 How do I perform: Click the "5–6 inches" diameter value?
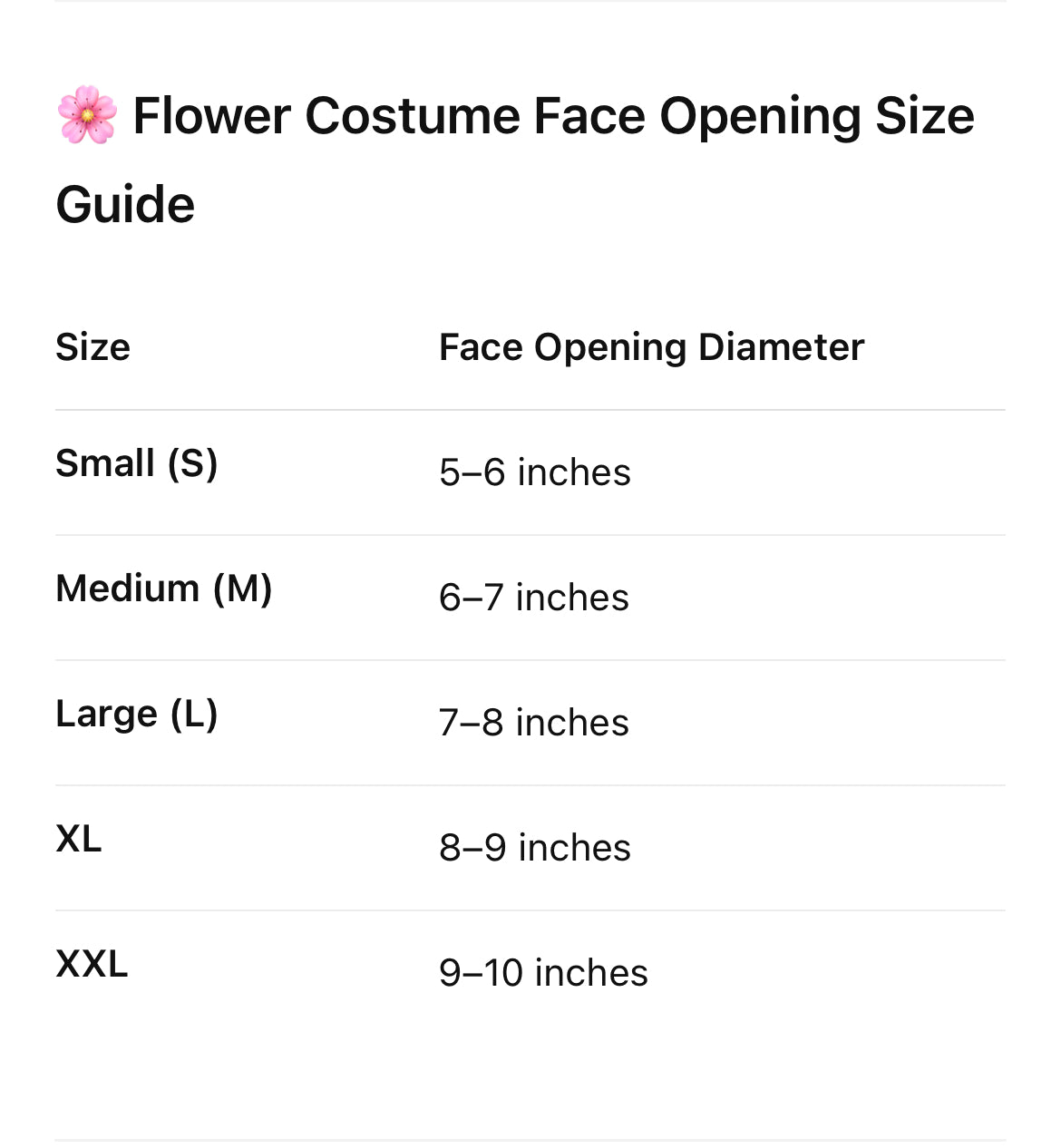(x=534, y=472)
